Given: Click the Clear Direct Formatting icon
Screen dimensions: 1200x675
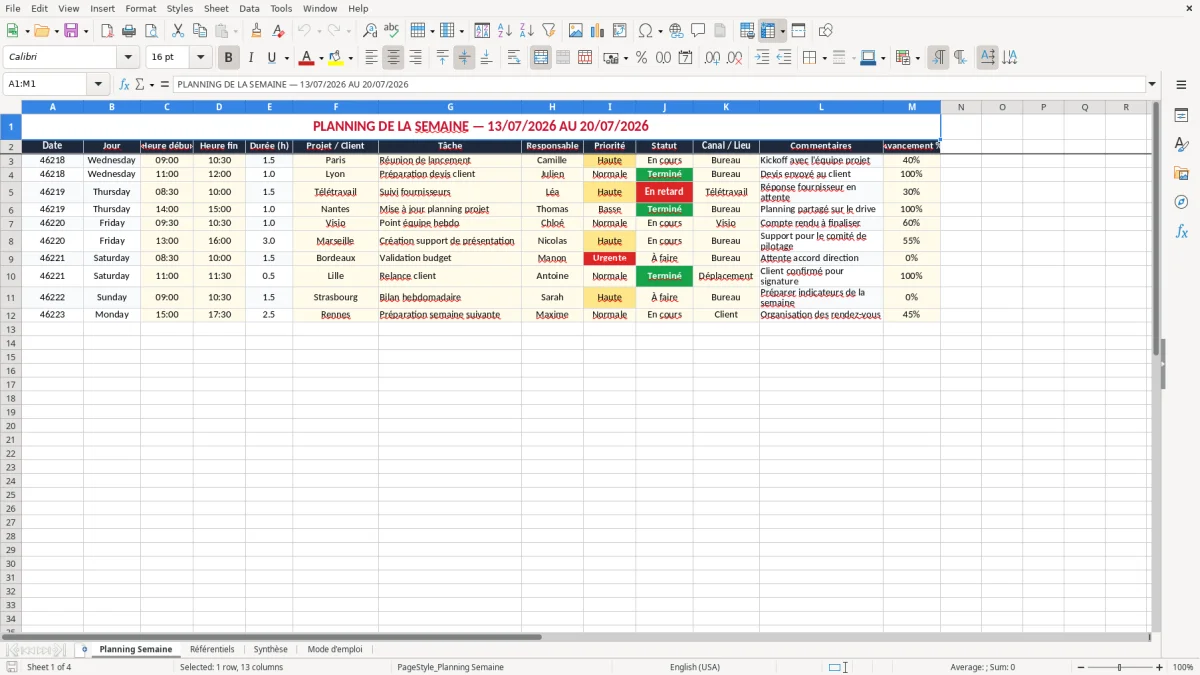Looking at the screenshot, I should (278, 31).
